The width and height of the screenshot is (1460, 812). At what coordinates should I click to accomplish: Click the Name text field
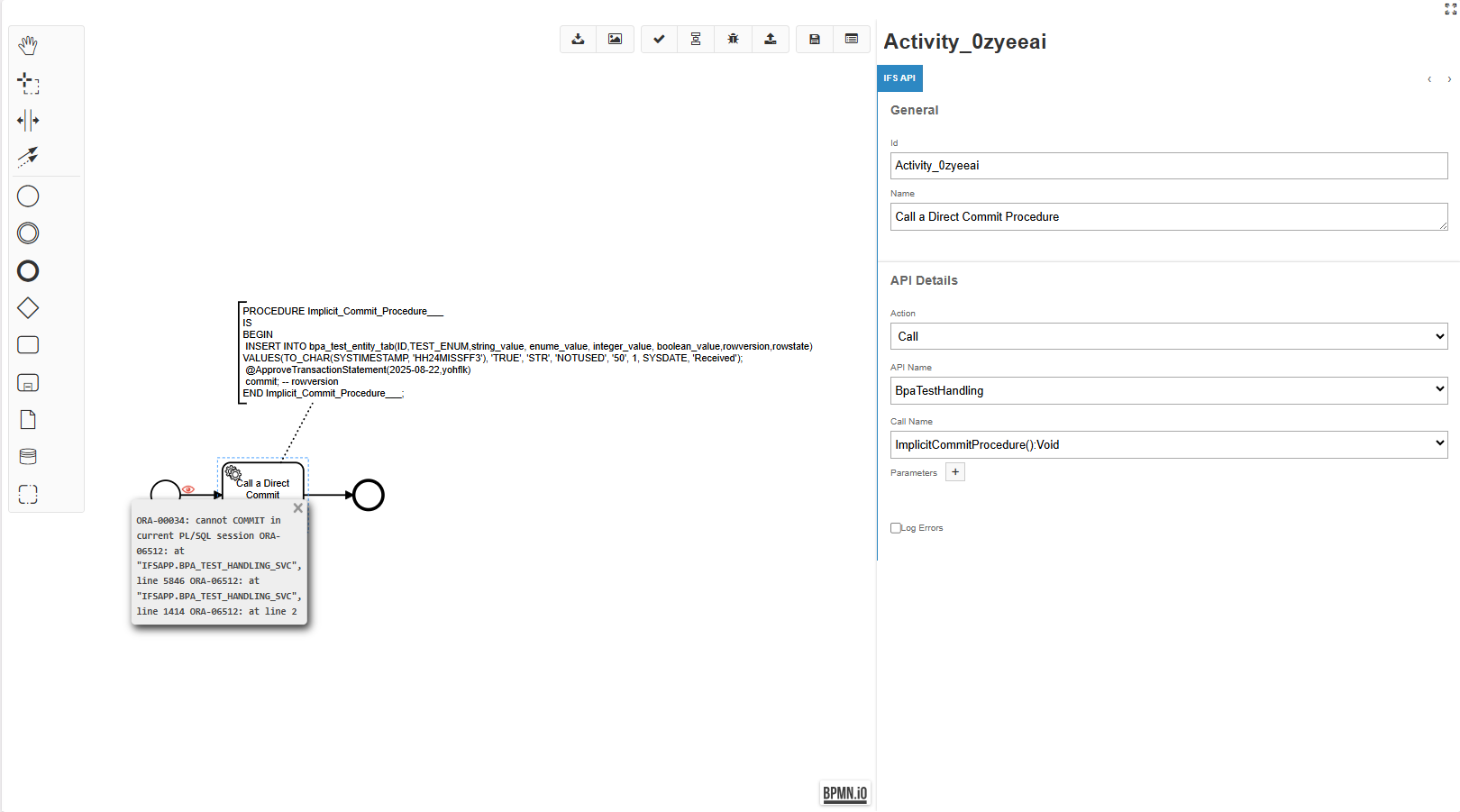pyautogui.click(x=1169, y=216)
